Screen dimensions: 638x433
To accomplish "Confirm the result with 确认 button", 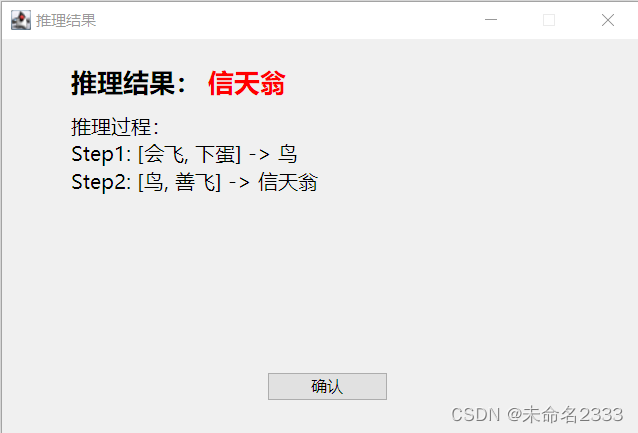I will [x=327, y=386].
